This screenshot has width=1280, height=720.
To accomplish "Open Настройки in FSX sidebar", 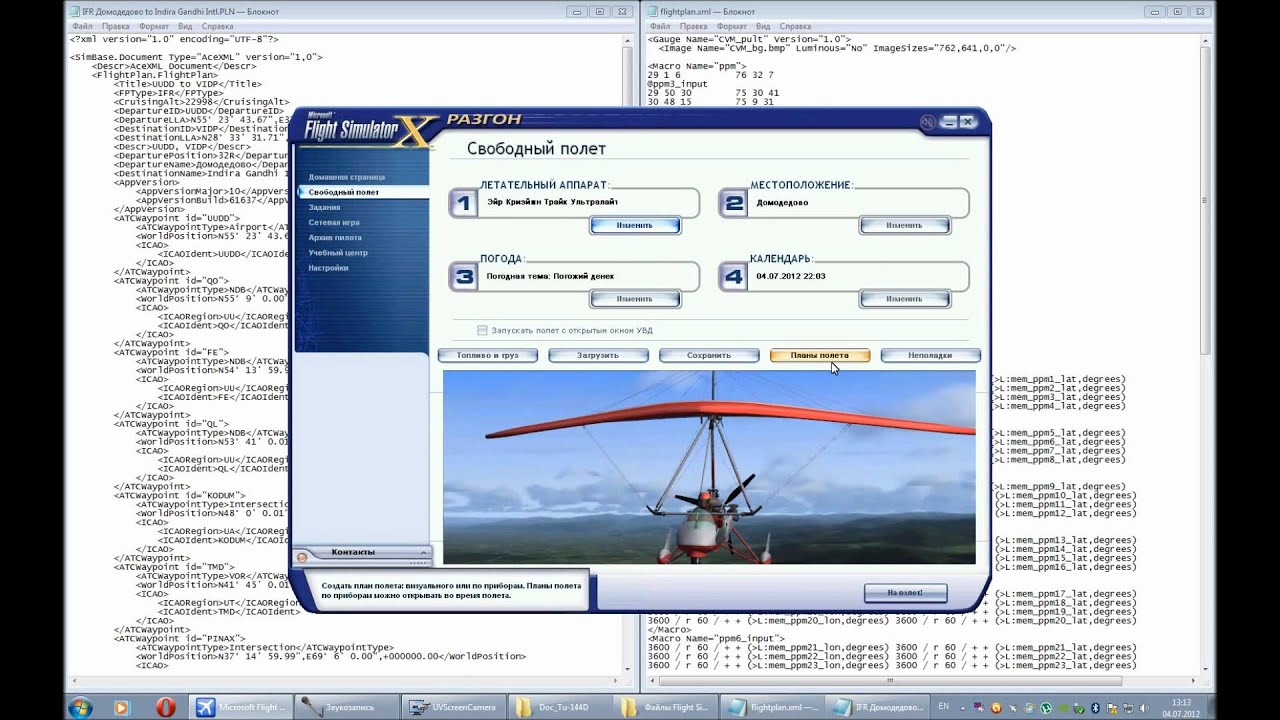I will (328, 268).
